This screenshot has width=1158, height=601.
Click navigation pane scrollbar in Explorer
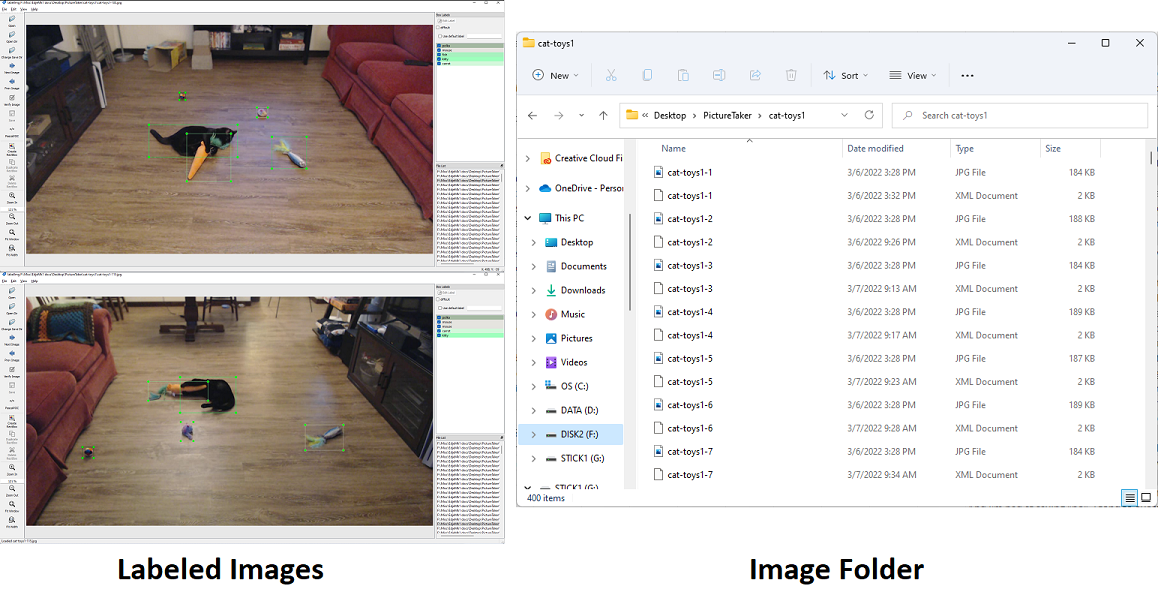click(629, 260)
